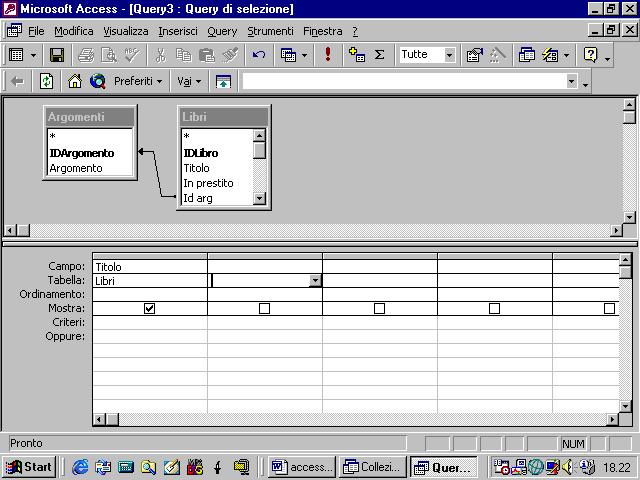Expand the Query Type dropdown arrow

tap(304, 55)
